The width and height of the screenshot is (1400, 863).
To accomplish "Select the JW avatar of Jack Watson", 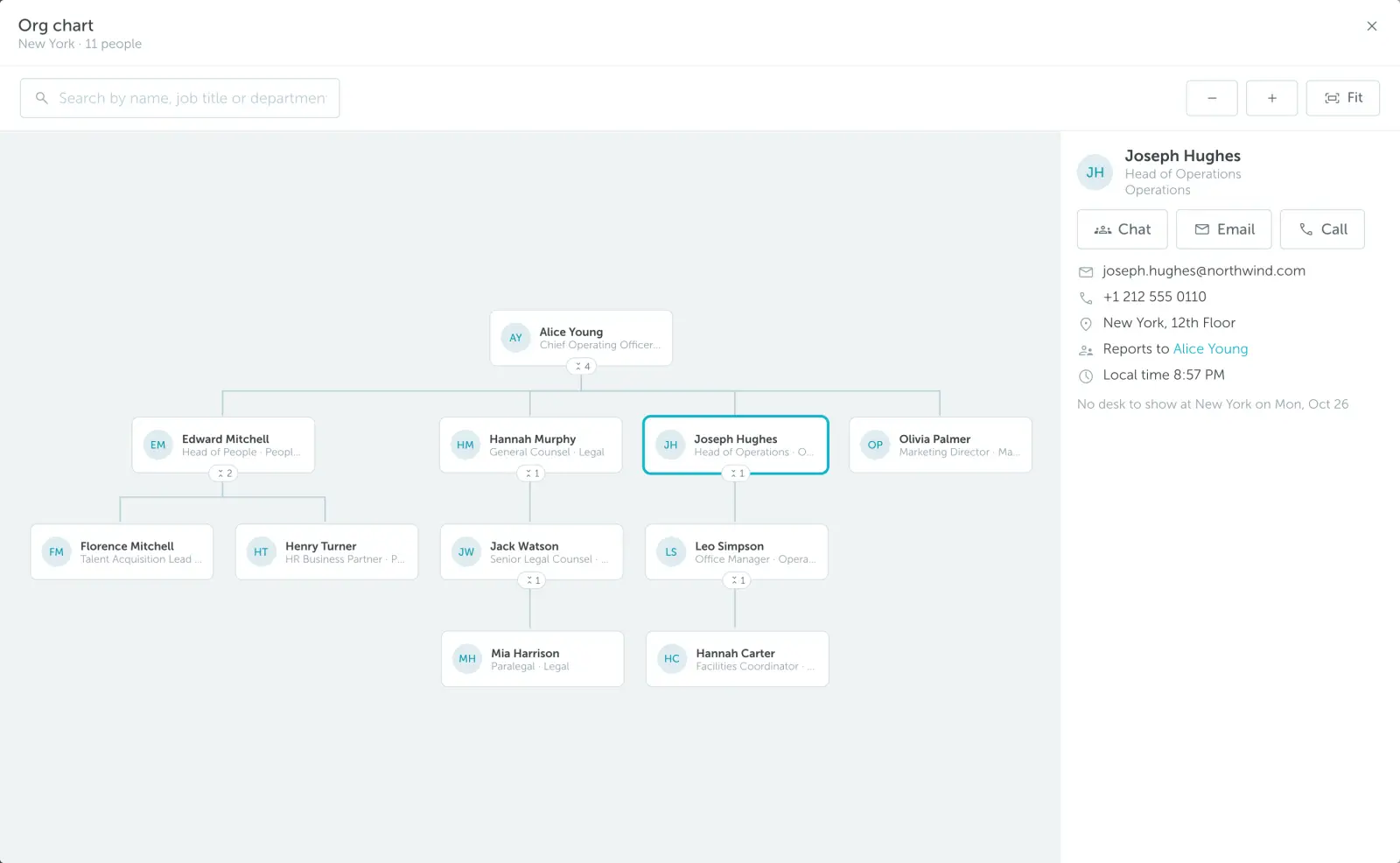I will click(x=466, y=552).
